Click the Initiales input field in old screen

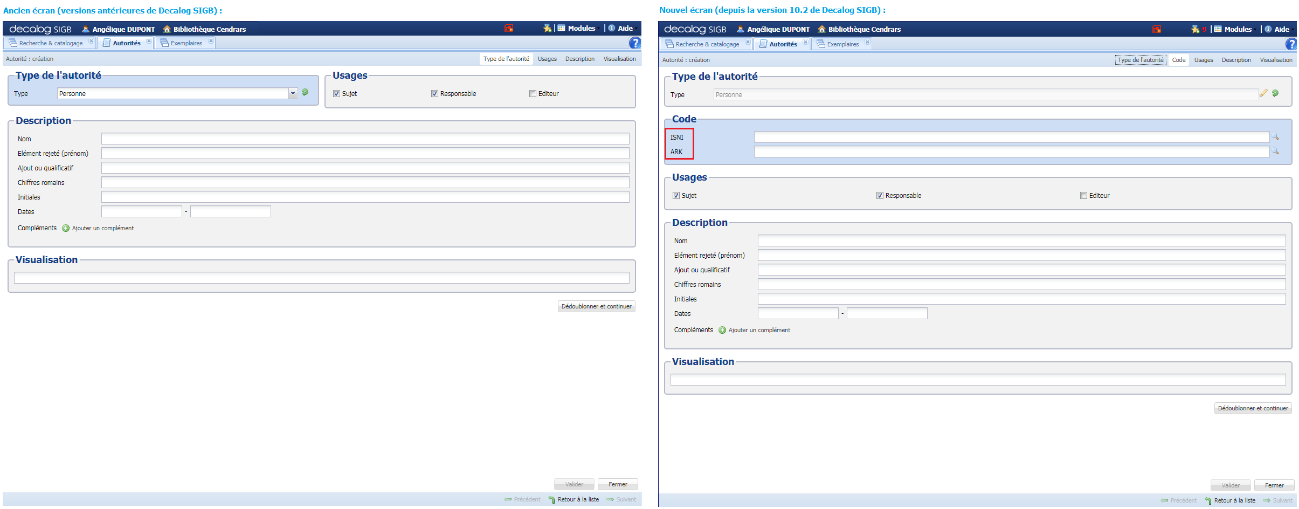coord(365,197)
